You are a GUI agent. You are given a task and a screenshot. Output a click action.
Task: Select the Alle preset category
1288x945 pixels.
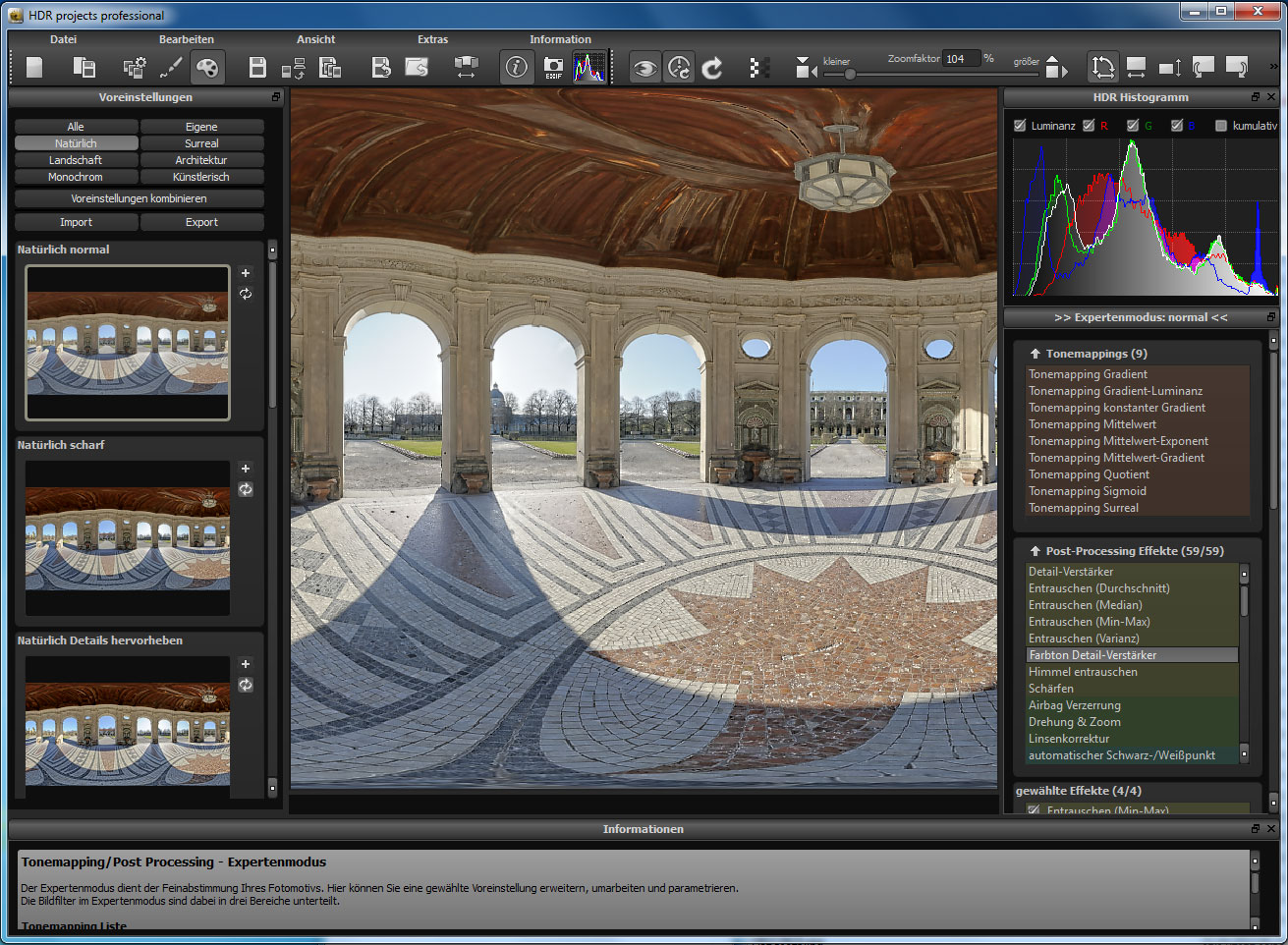(x=76, y=127)
